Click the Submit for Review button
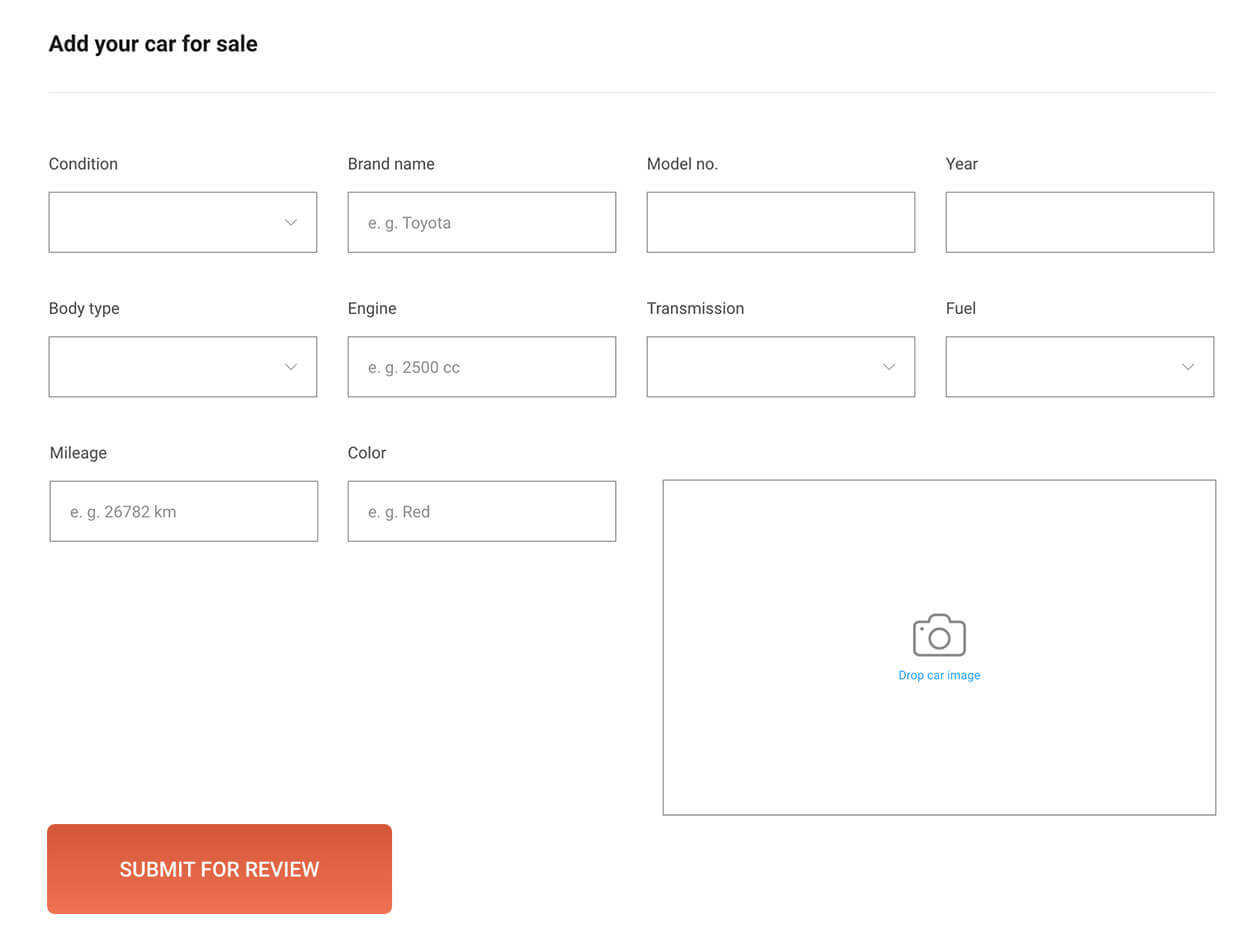This screenshot has width=1260, height=941. (x=219, y=869)
